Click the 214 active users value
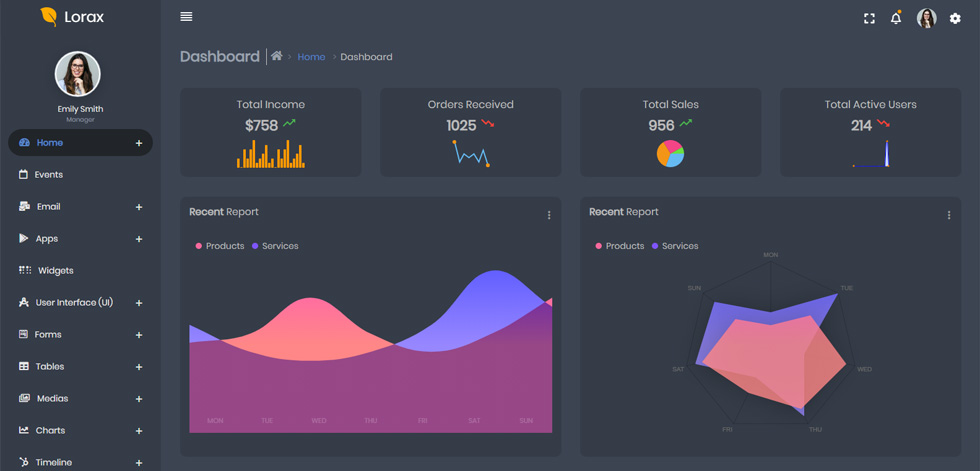980x471 pixels. tap(861, 126)
